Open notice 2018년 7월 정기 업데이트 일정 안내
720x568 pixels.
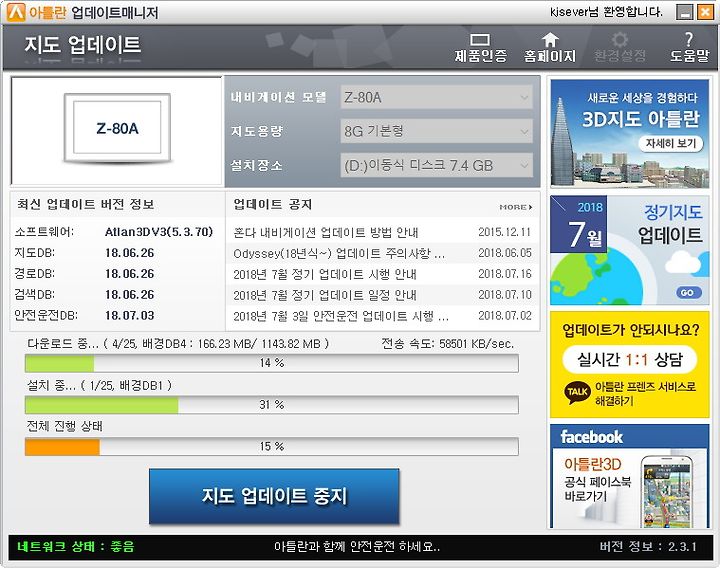point(325,295)
